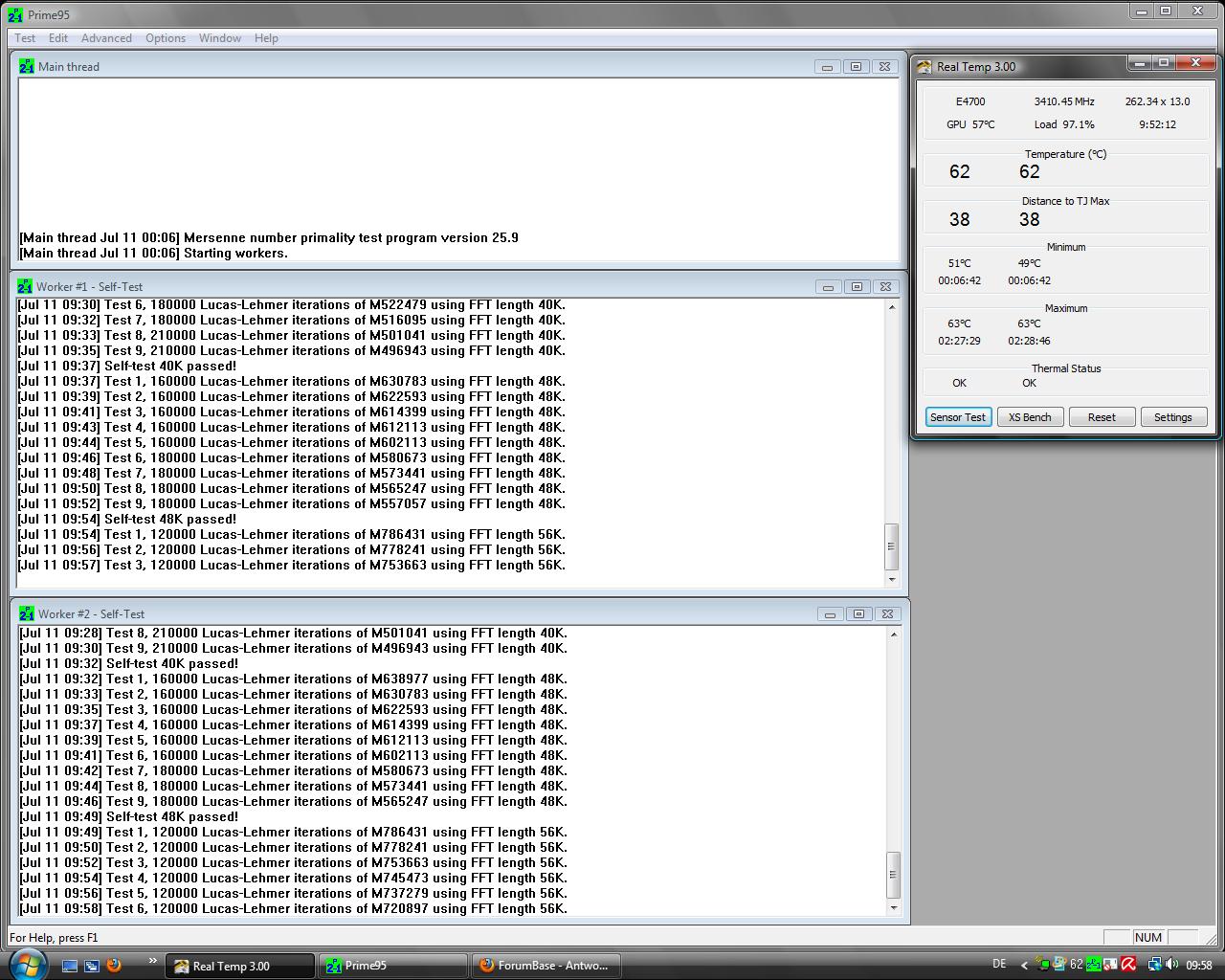The height and width of the screenshot is (980, 1225).
Task: Expand the hidden tray icons arrow
Action: [x=1024, y=966]
